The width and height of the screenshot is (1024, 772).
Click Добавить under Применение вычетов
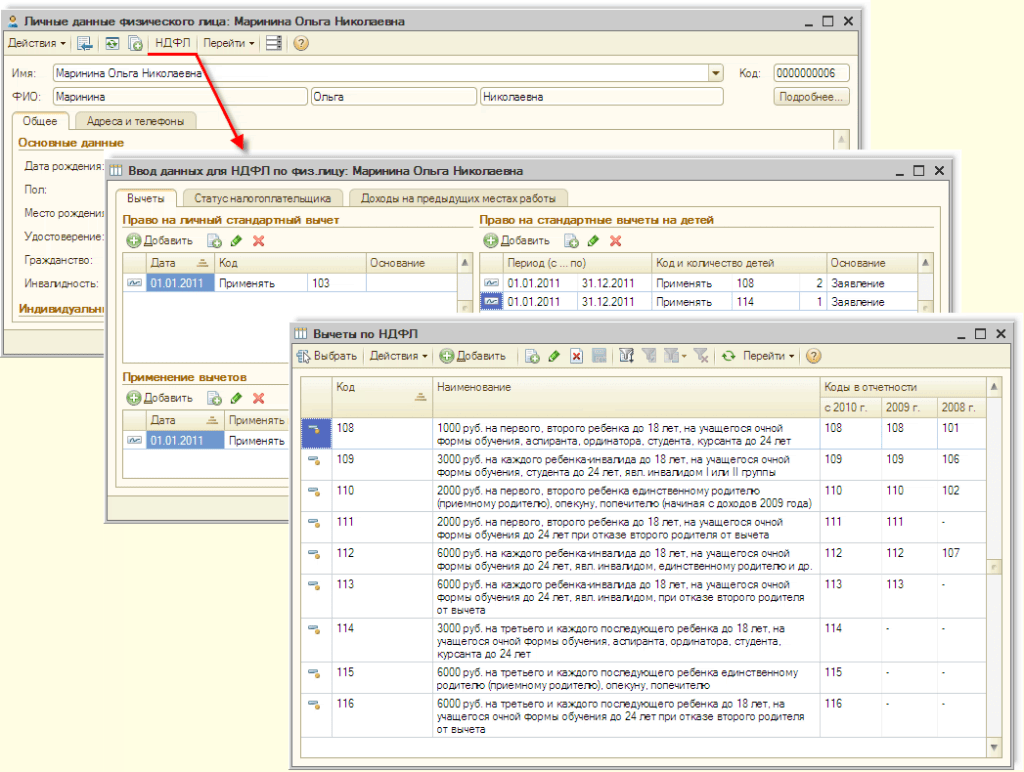160,398
